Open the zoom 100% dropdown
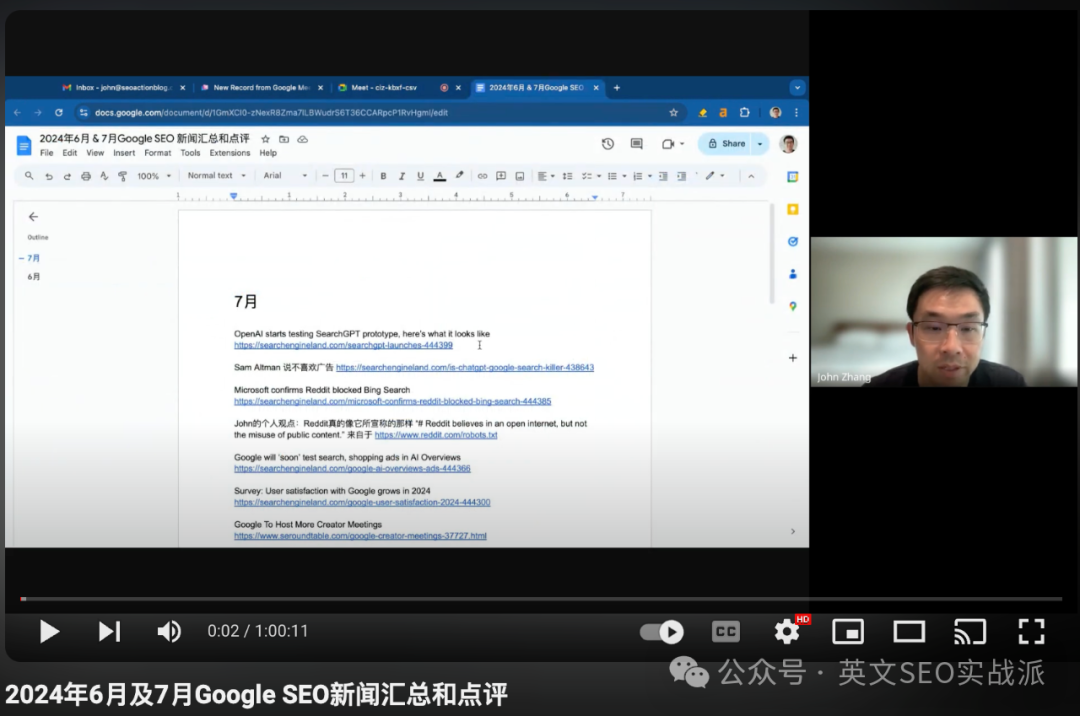The height and width of the screenshot is (716, 1080). (x=154, y=176)
